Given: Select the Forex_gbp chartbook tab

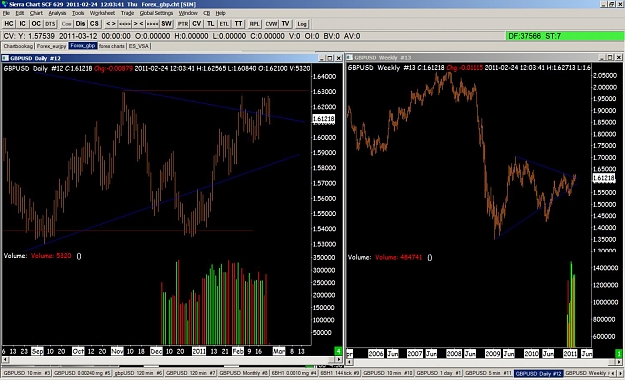Looking at the screenshot, I should point(83,46).
